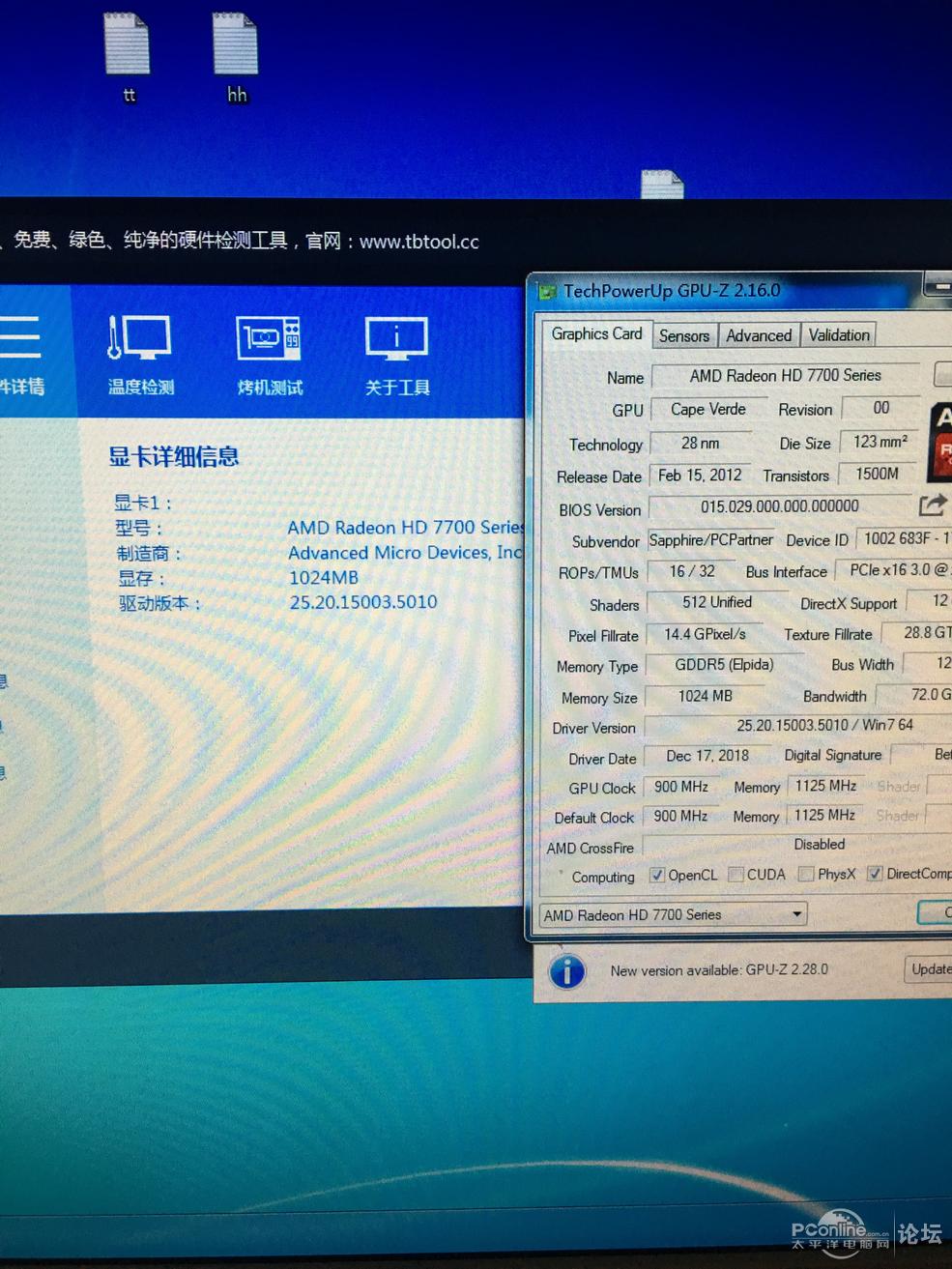
Task: Click the Revision field "00"
Action: (881, 408)
